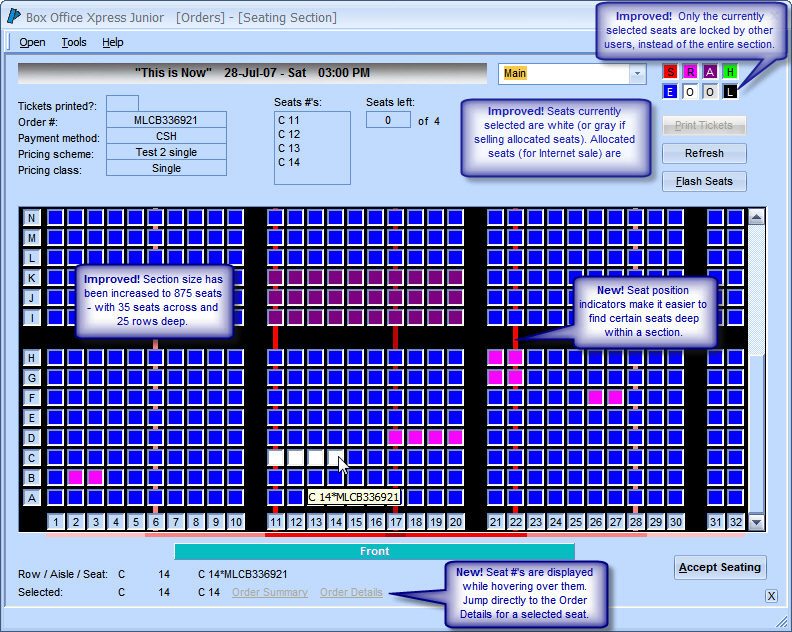Select white seat C 13
This screenshot has width=792, height=632.
point(316,457)
